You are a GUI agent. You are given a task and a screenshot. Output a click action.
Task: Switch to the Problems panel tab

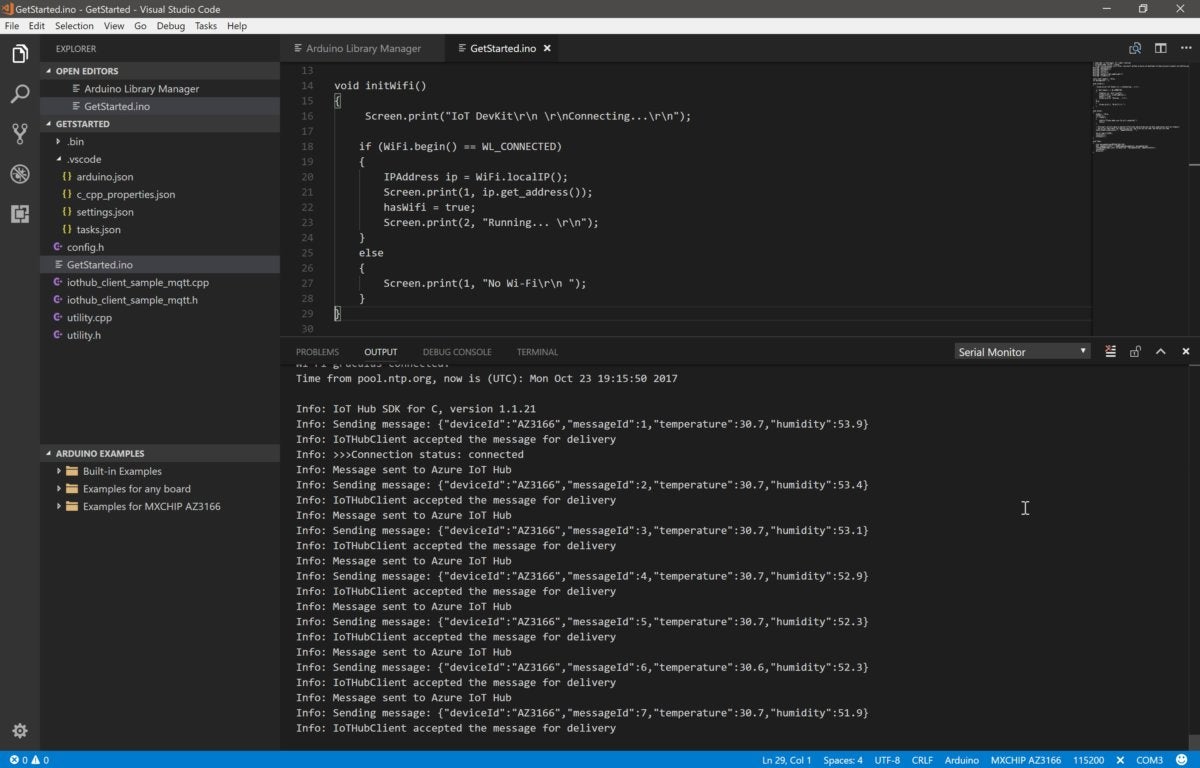coord(317,352)
